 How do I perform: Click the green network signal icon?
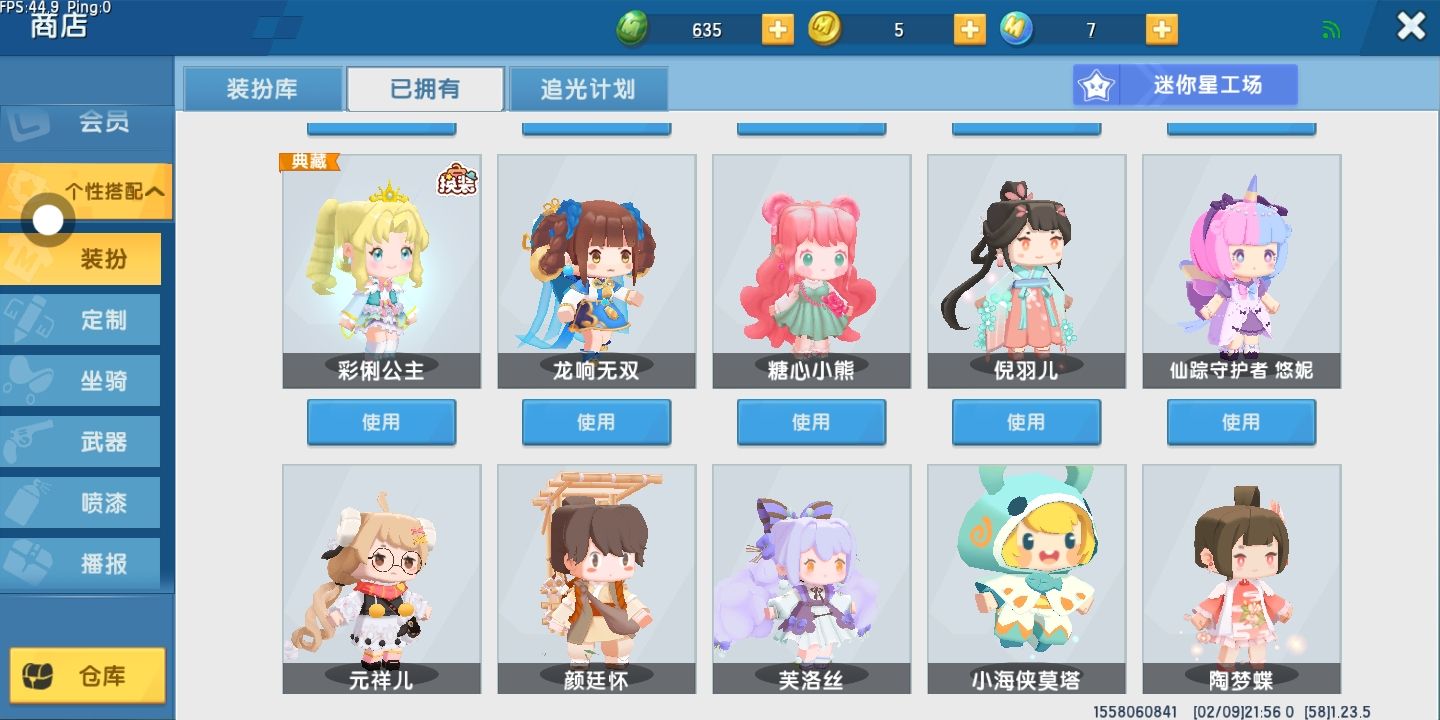pyautogui.click(x=1331, y=30)
